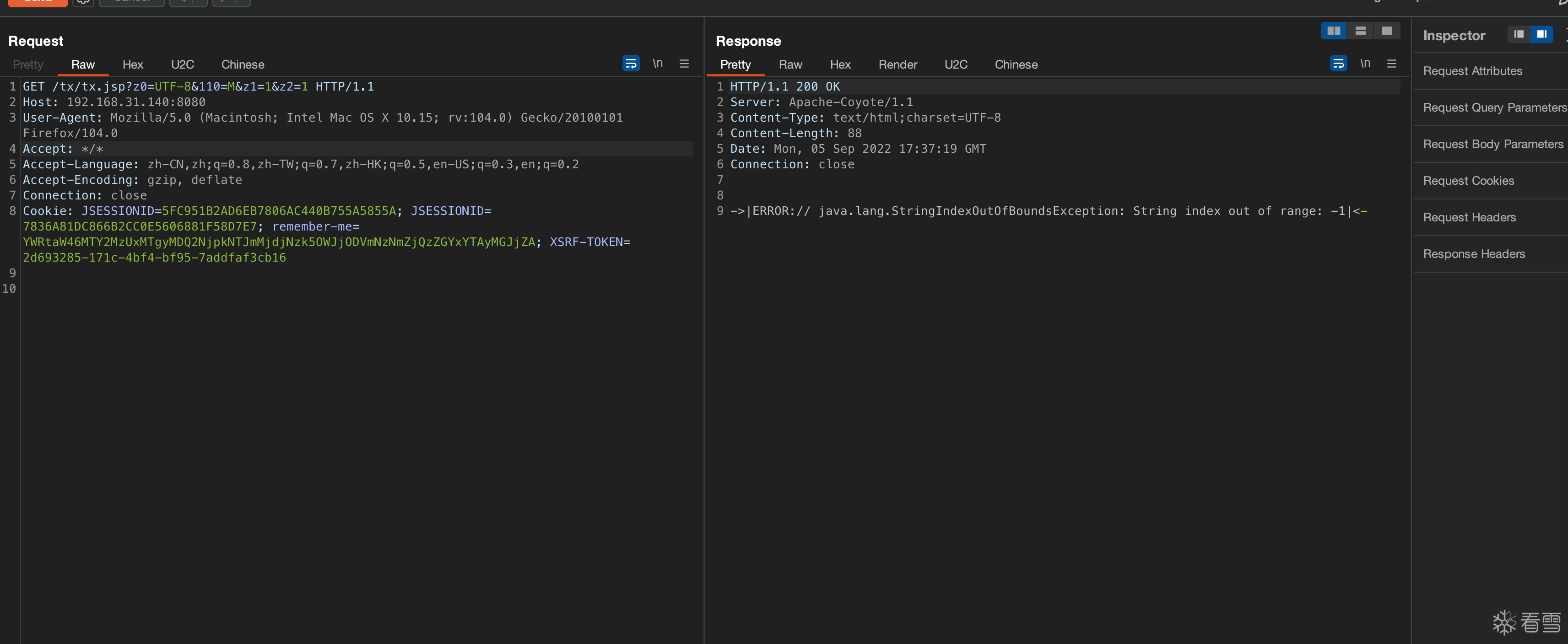1568x644 pixels.
Task: Show non-printable chars in Response editor
Action: coord(1365,63)
